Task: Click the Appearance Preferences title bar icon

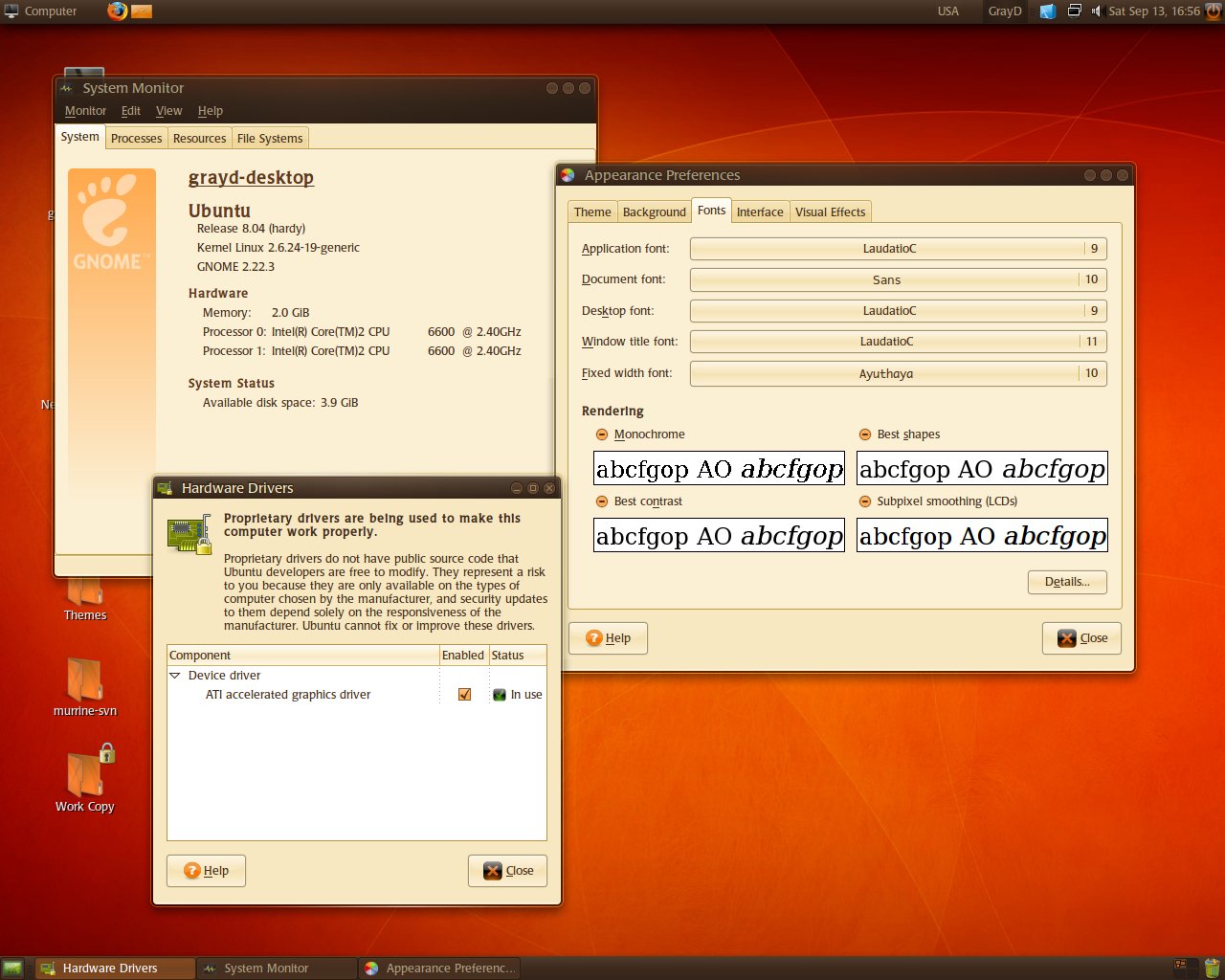Action: click(x=568, y=175)
